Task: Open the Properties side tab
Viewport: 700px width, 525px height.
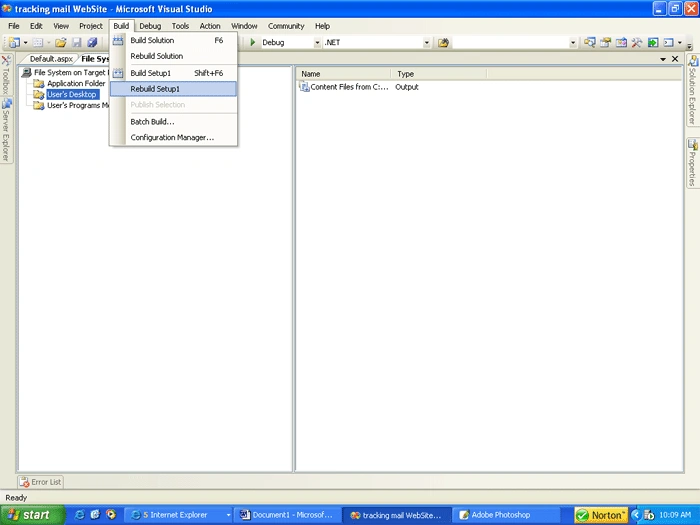Action: [x=693, y=163]
